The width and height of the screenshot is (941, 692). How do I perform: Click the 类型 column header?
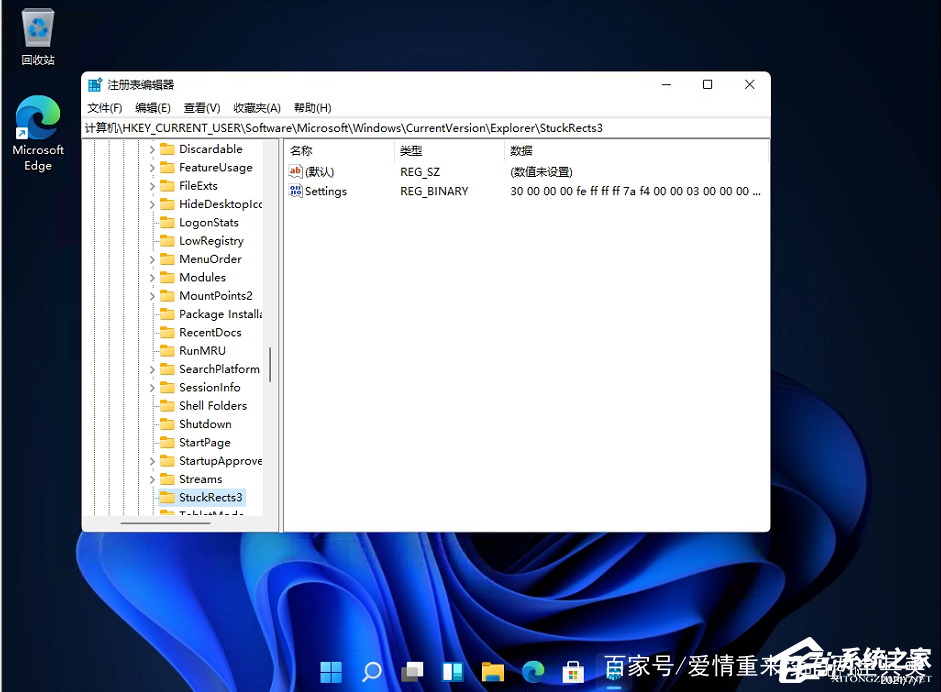(449, 151)
